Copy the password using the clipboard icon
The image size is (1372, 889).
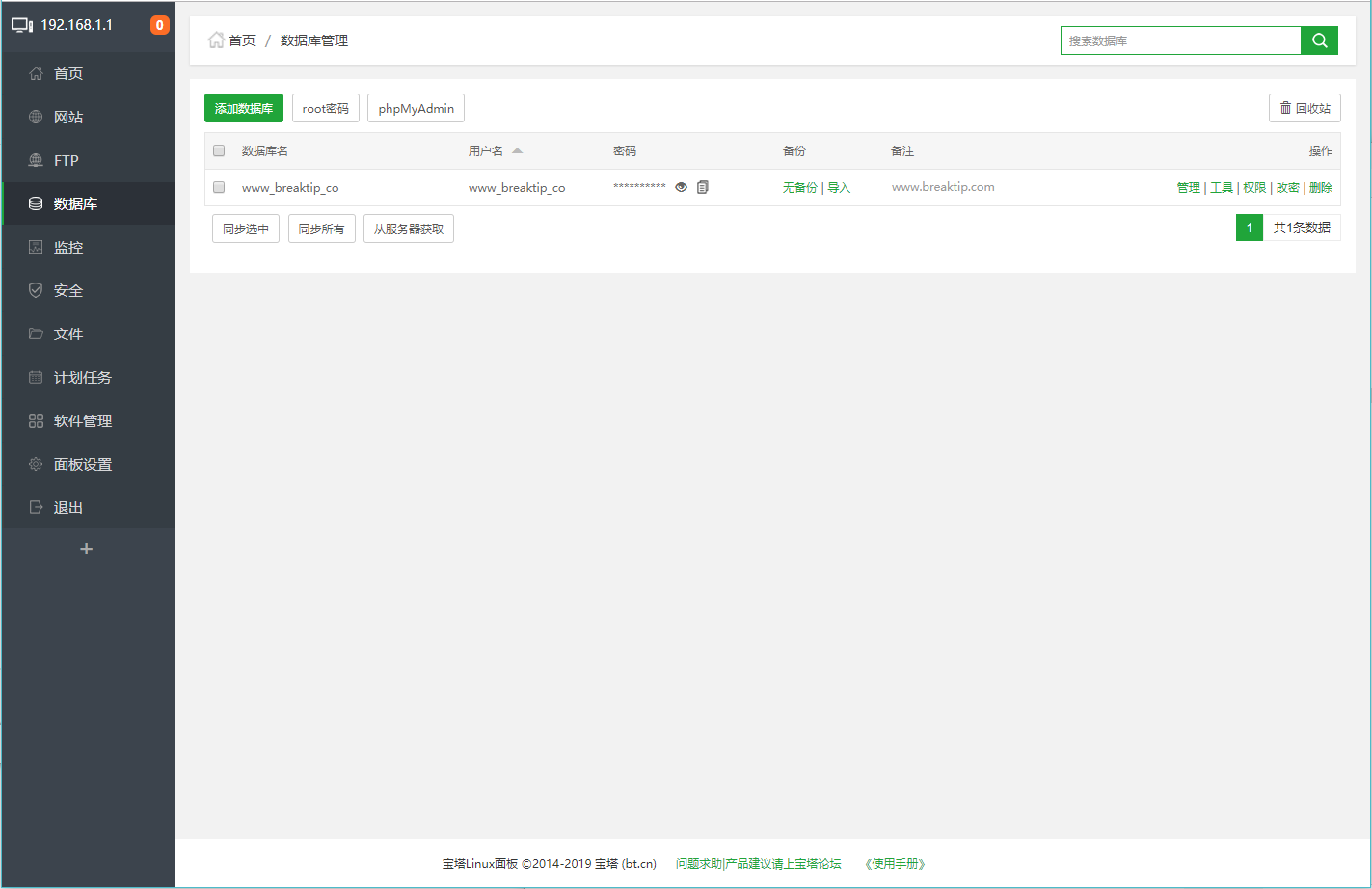(x=703, y=187)
